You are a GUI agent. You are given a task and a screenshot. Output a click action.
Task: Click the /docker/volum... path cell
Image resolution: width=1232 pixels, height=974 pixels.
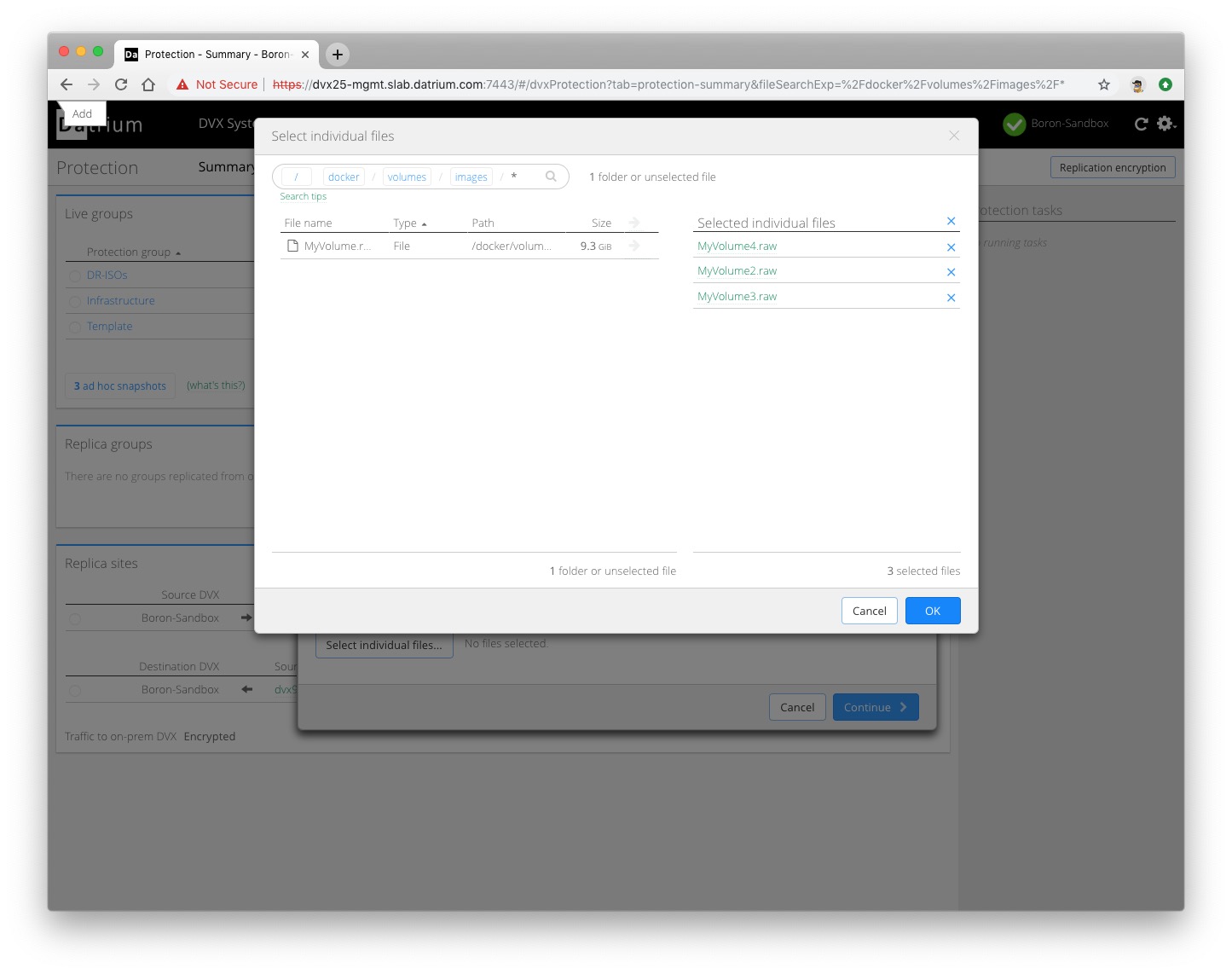(512, 246)
